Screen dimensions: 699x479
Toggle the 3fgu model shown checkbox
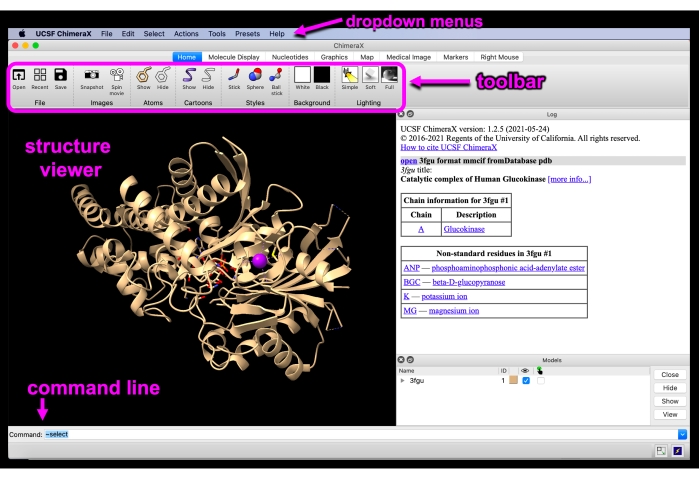click(x=526, y=380)
